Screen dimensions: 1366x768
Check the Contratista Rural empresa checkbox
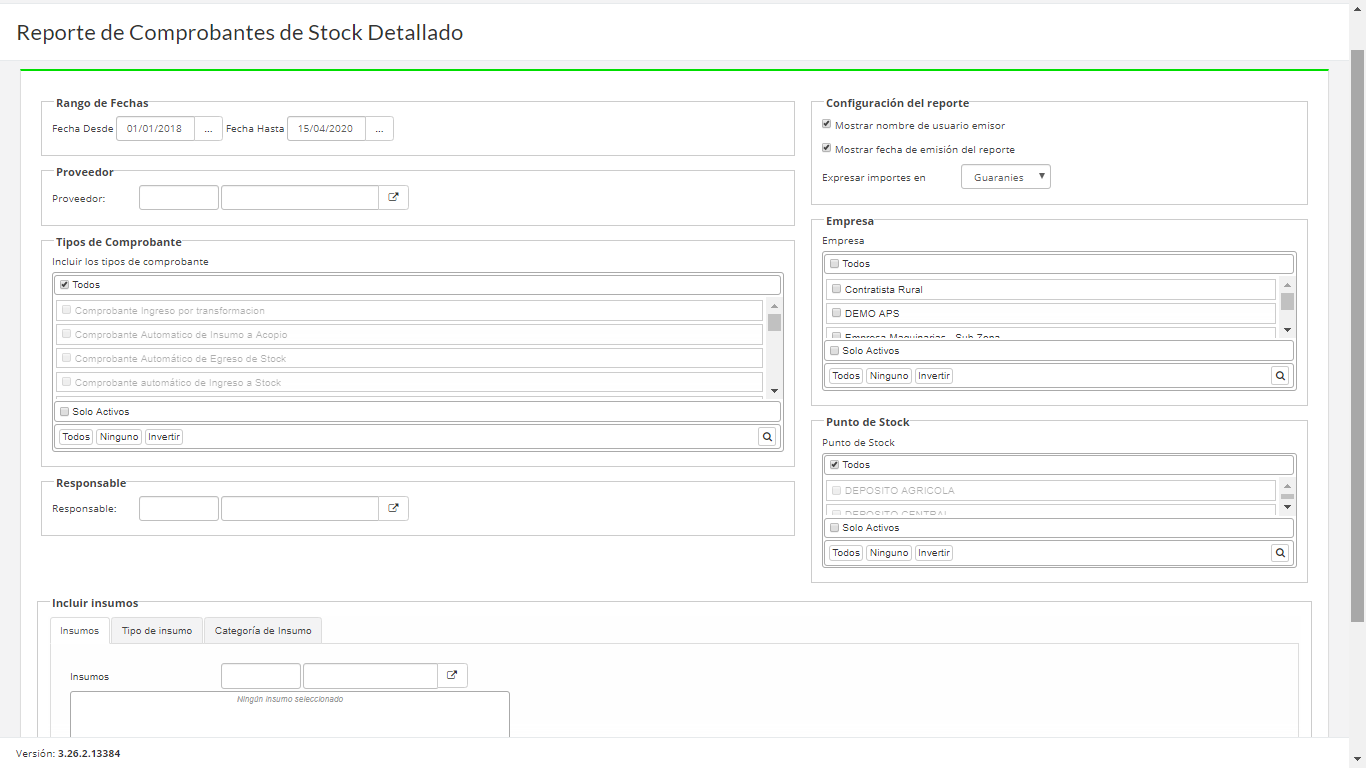tap(836, 289)
